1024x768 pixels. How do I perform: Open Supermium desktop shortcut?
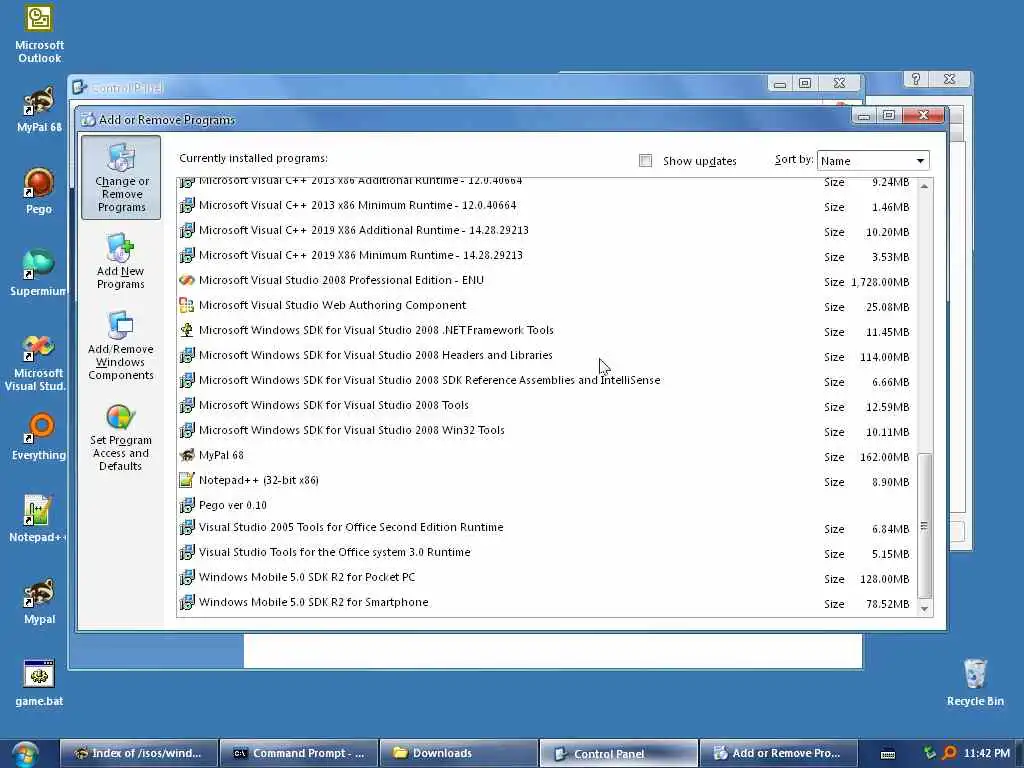39,272
